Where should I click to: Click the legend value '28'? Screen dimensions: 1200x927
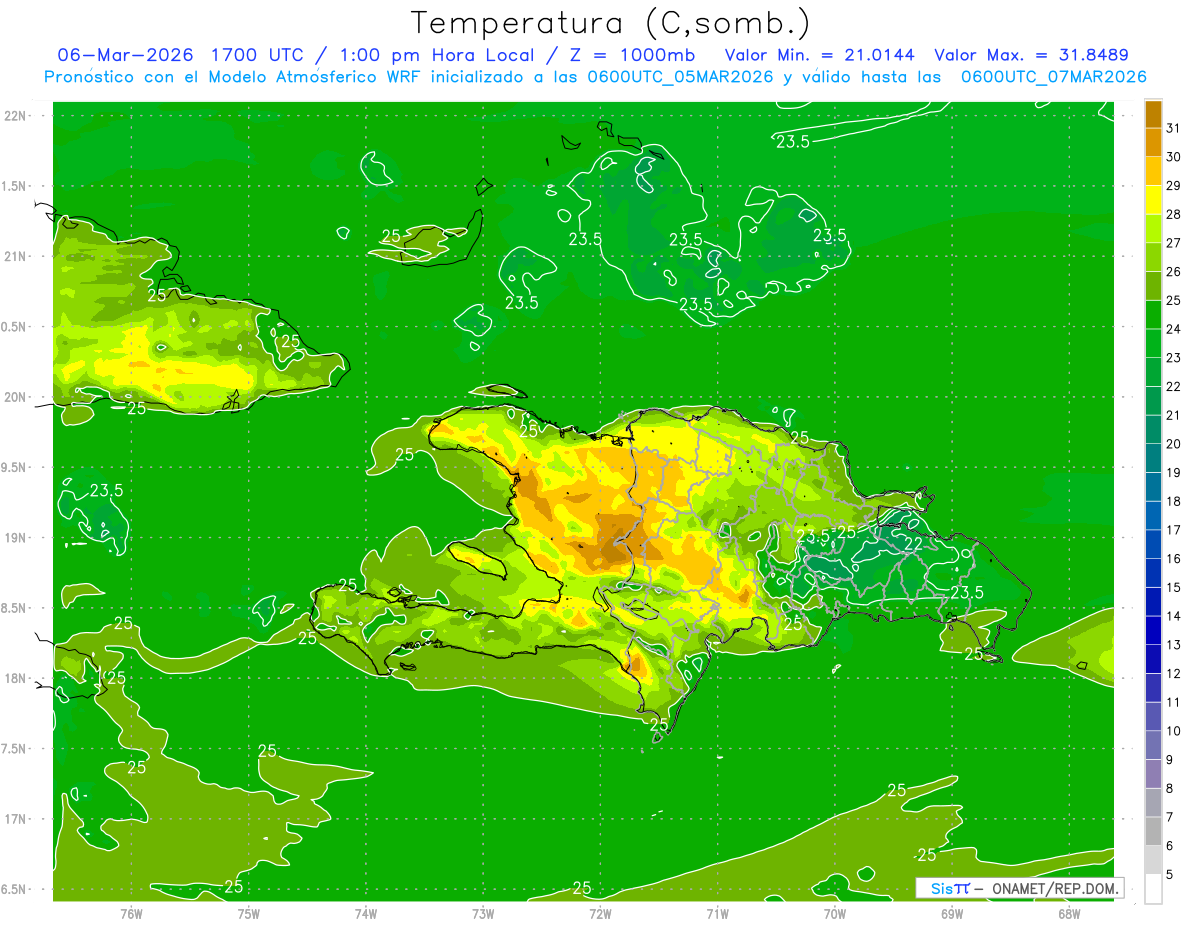point(1174,214)
